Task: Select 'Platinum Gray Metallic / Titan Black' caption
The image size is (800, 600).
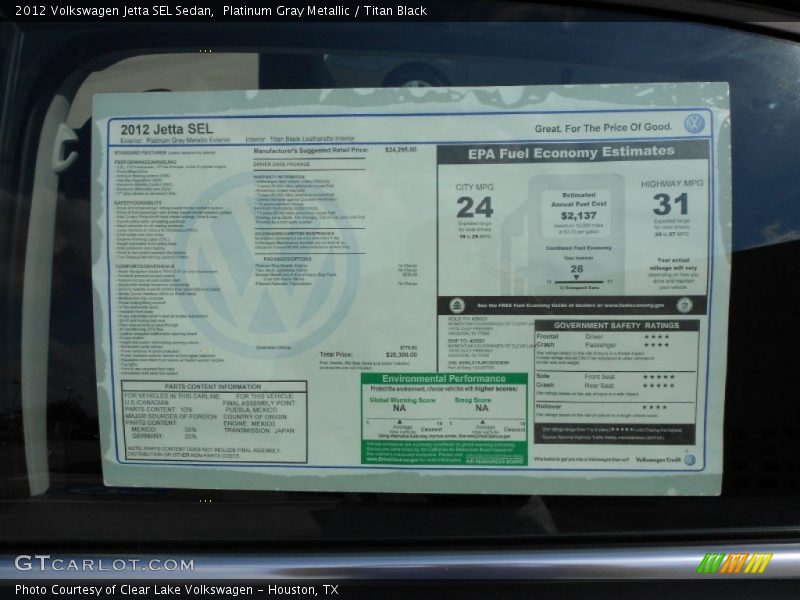Action: coord(324,11)
